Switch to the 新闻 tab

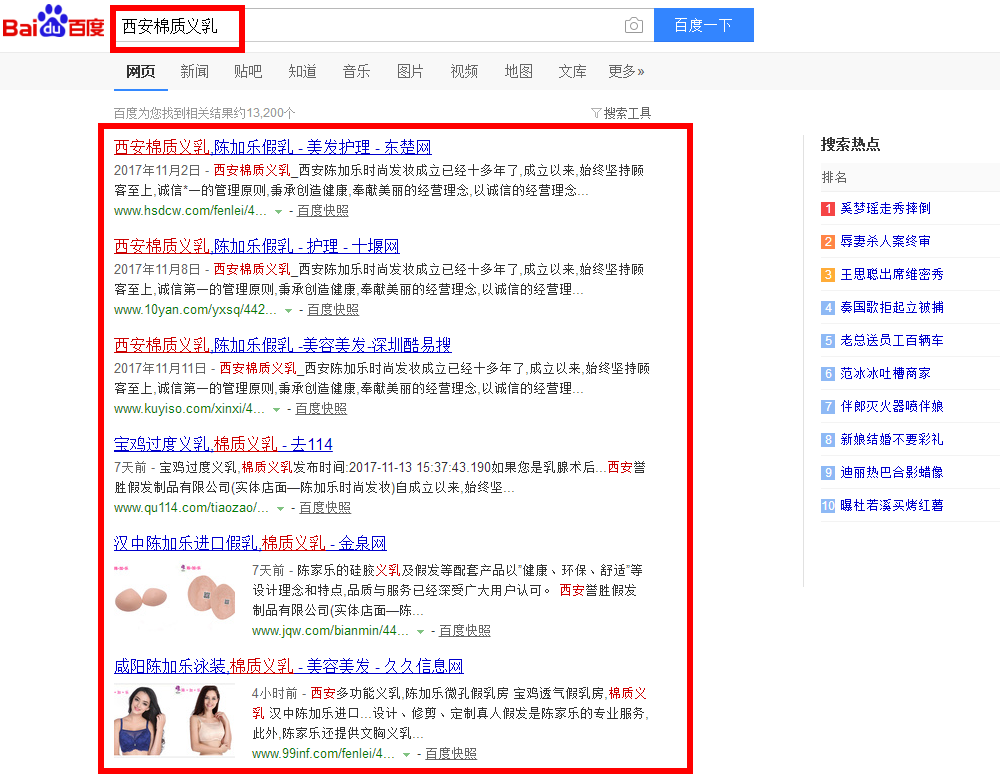tap(195, 71)
